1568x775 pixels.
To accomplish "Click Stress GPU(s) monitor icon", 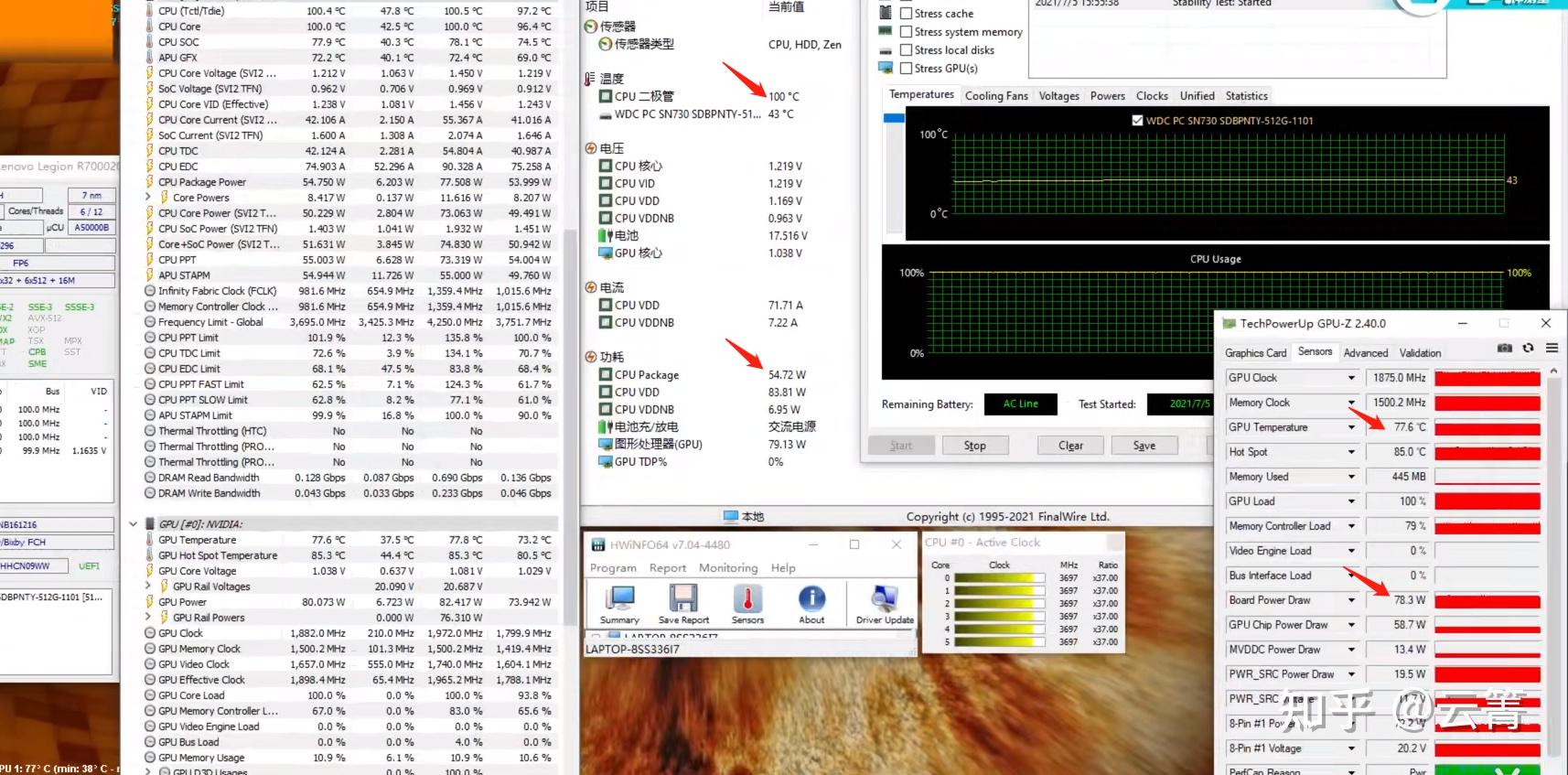I will coord(885,69).
